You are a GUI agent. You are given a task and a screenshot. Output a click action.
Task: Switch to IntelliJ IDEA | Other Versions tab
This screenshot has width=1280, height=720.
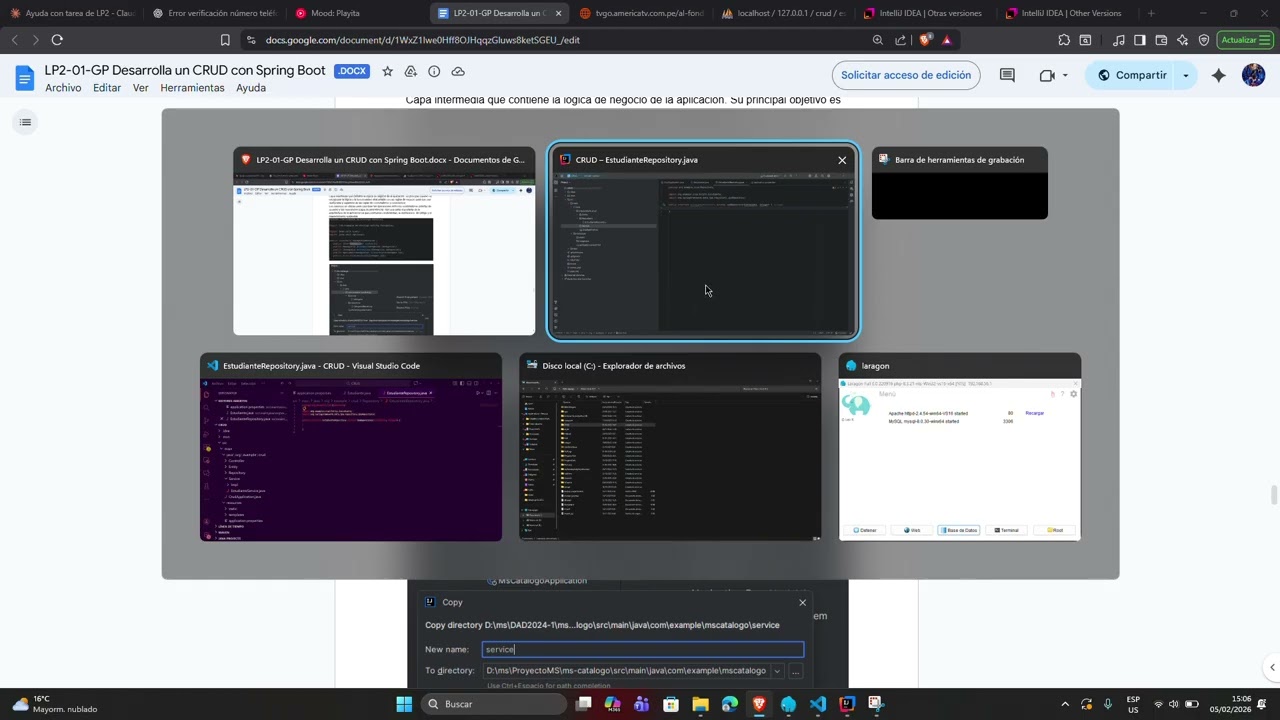click(1067, 13)
